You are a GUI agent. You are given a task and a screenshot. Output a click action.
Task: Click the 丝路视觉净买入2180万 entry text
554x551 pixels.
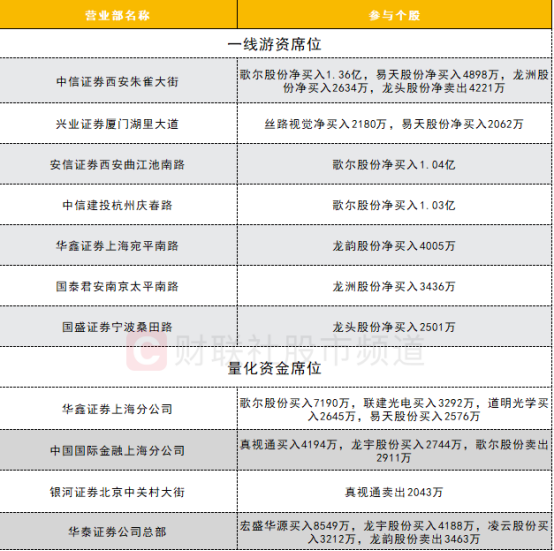(x=325, y=124)
